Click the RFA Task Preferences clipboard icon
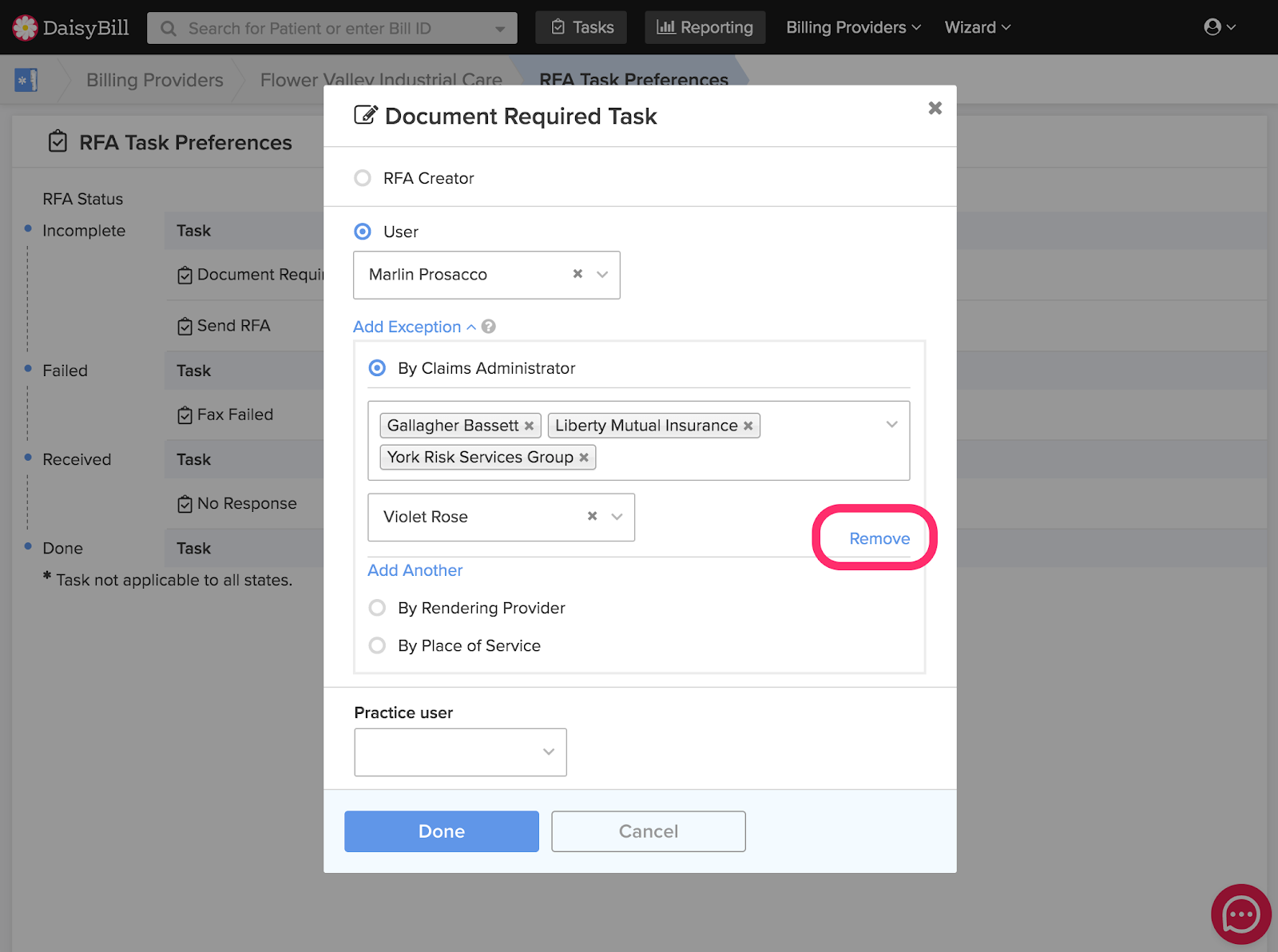 pyautogui.click(x=58, y=141)
